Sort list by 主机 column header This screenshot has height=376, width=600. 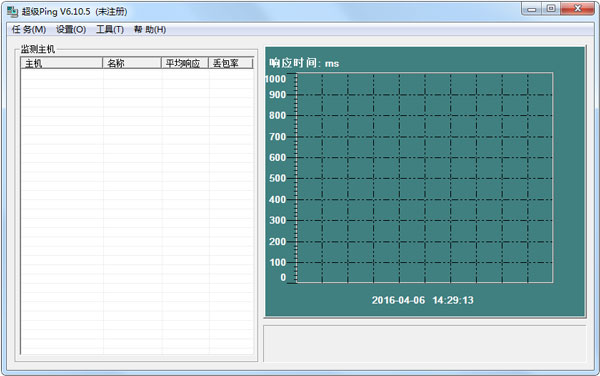(x=62, y=63)
